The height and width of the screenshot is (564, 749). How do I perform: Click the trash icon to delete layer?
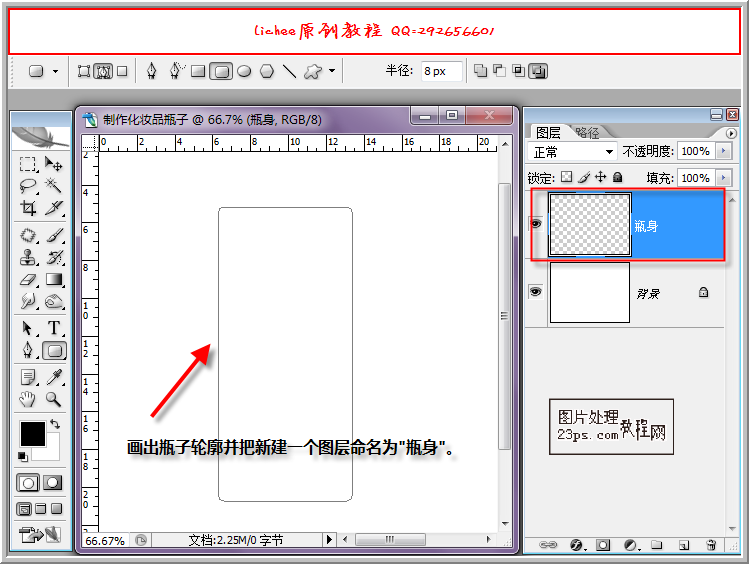click(711, 545)
